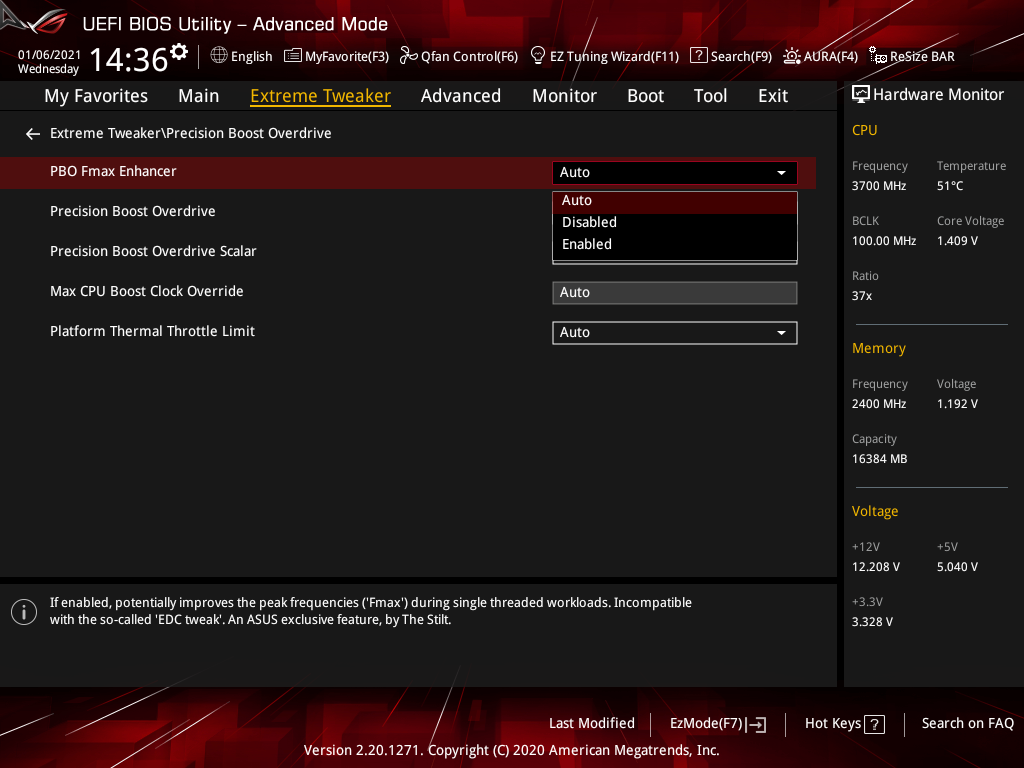The height and width of the screenshot is (768, 1024).
Task: Click the EzMode exit arrow icon
Action: pyautogui.click(x=756, y=724)
